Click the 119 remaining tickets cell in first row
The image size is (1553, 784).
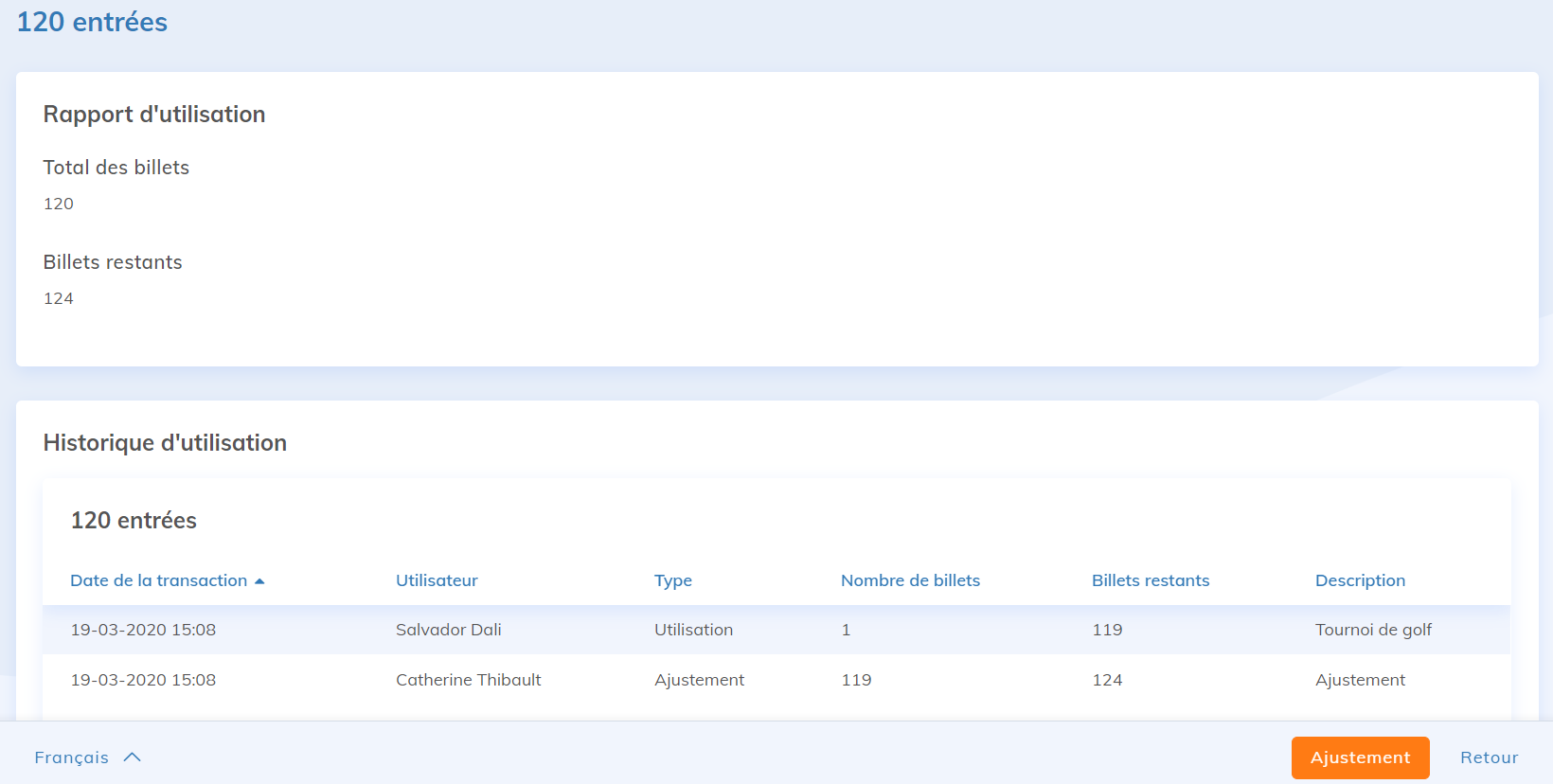1107,630
